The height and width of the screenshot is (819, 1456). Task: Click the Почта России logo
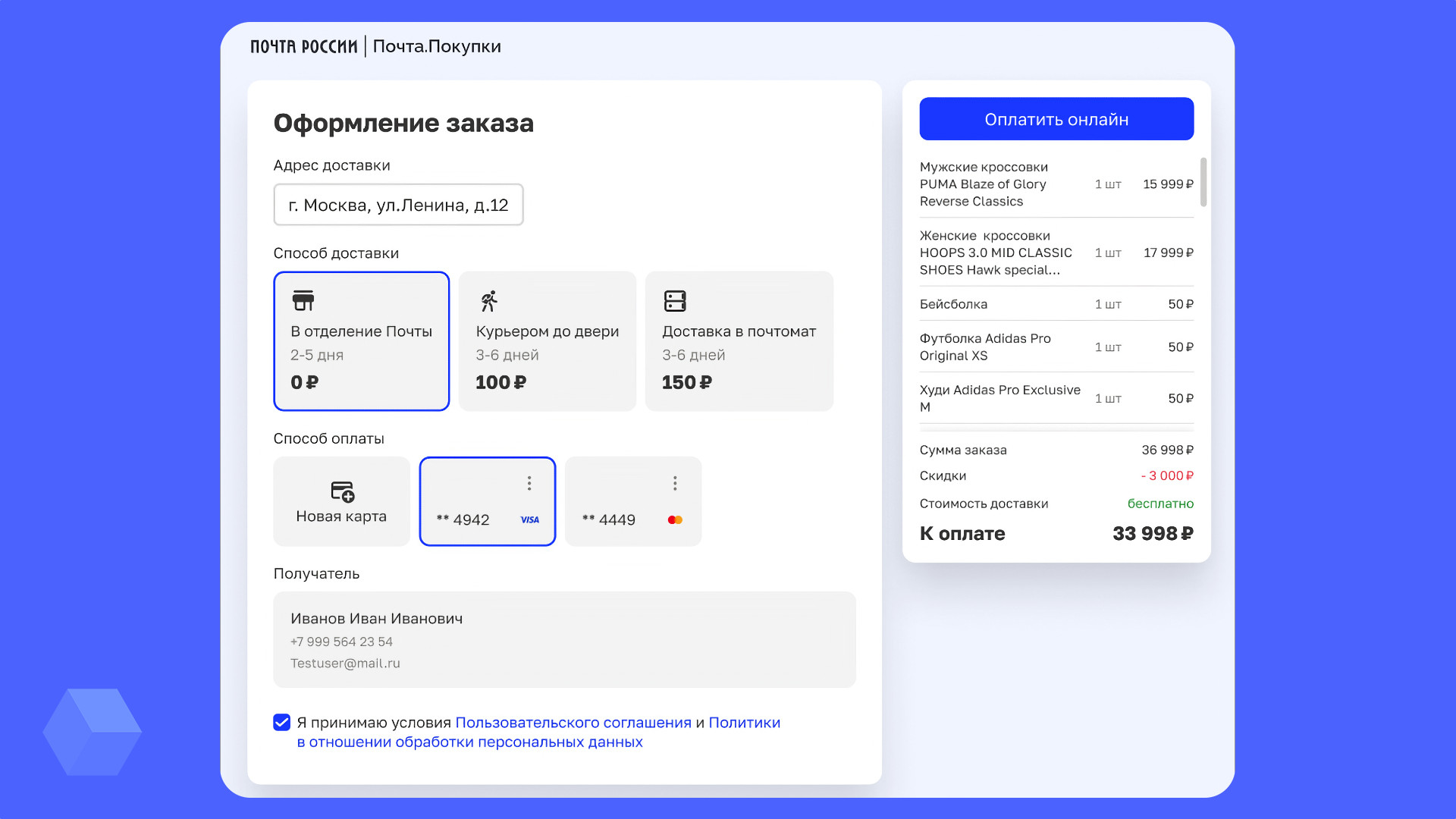[303, 46]
